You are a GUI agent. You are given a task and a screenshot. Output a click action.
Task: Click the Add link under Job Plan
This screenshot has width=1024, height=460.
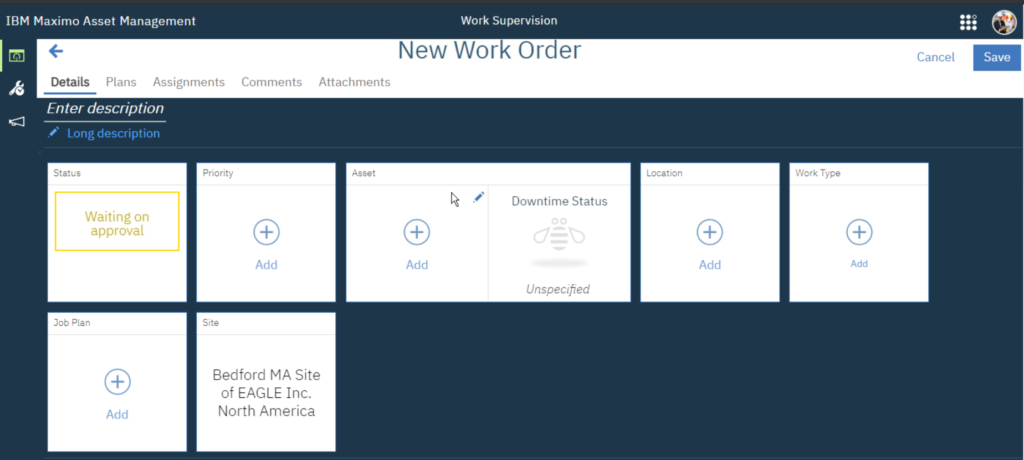point(118,414)
